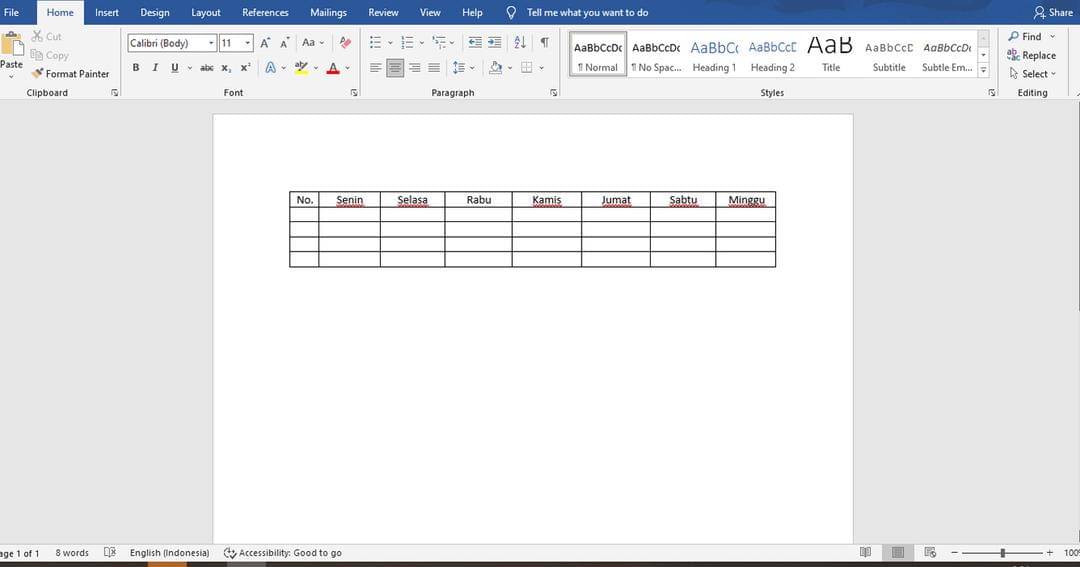Switch to the Layout tab
This screenshot has width=1080, height=567.
[206, 13]
